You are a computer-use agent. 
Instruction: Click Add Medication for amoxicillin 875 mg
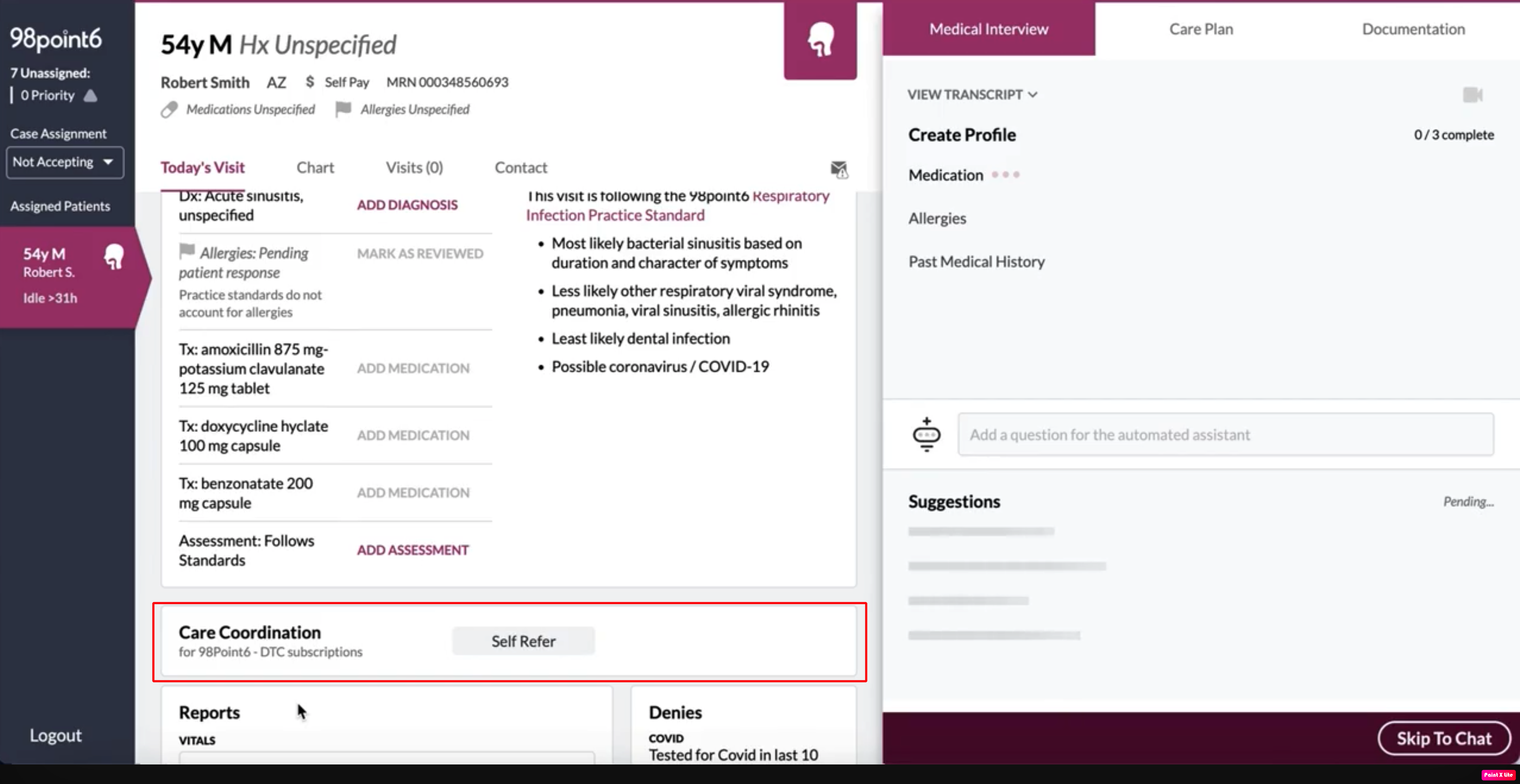tap(413, 368)
